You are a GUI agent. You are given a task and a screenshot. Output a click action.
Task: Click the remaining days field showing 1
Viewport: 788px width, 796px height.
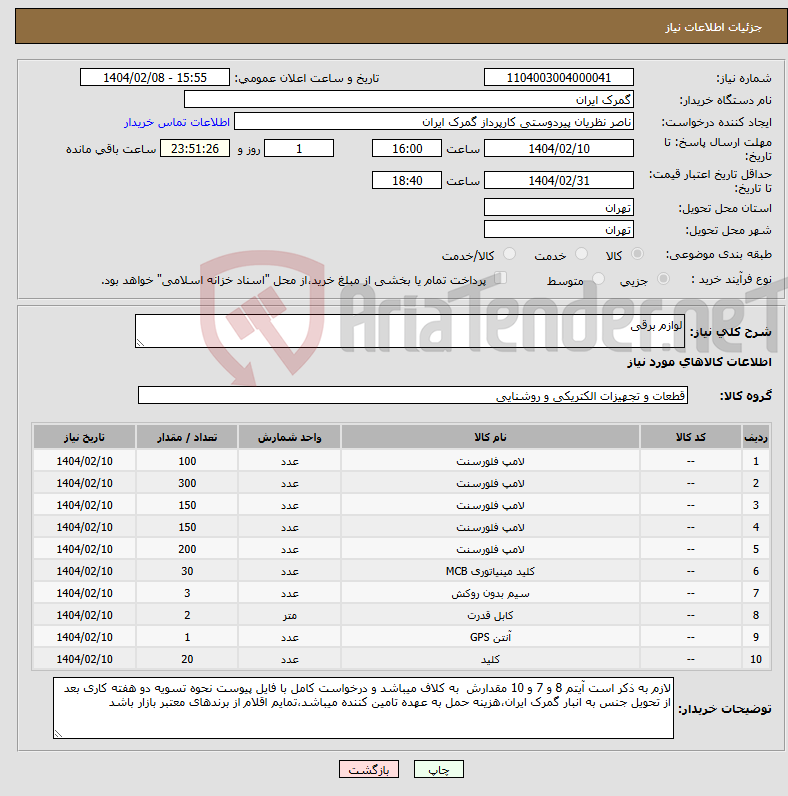click(299, 149)
